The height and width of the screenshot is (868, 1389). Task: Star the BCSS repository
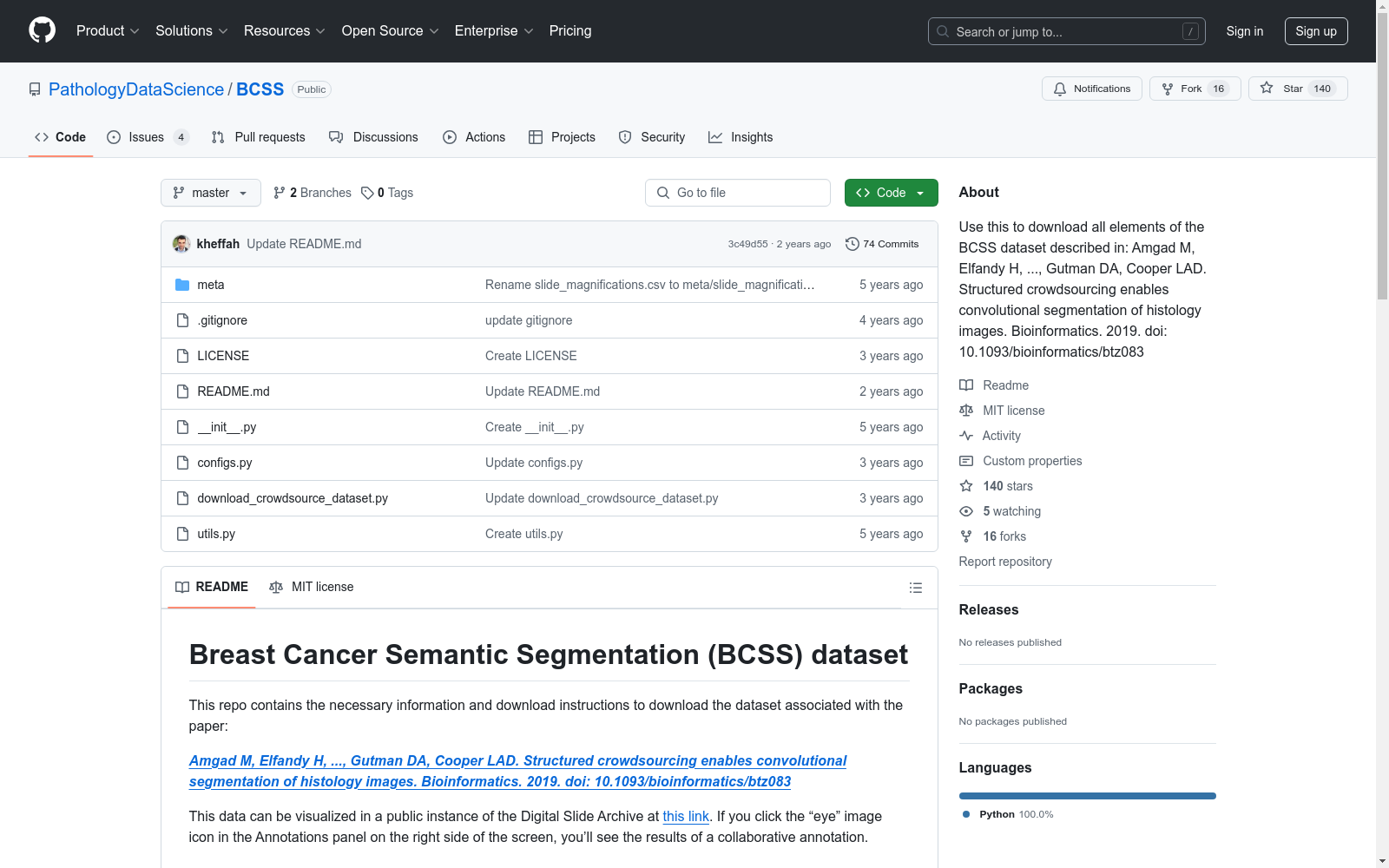(x=1298, y=89)
